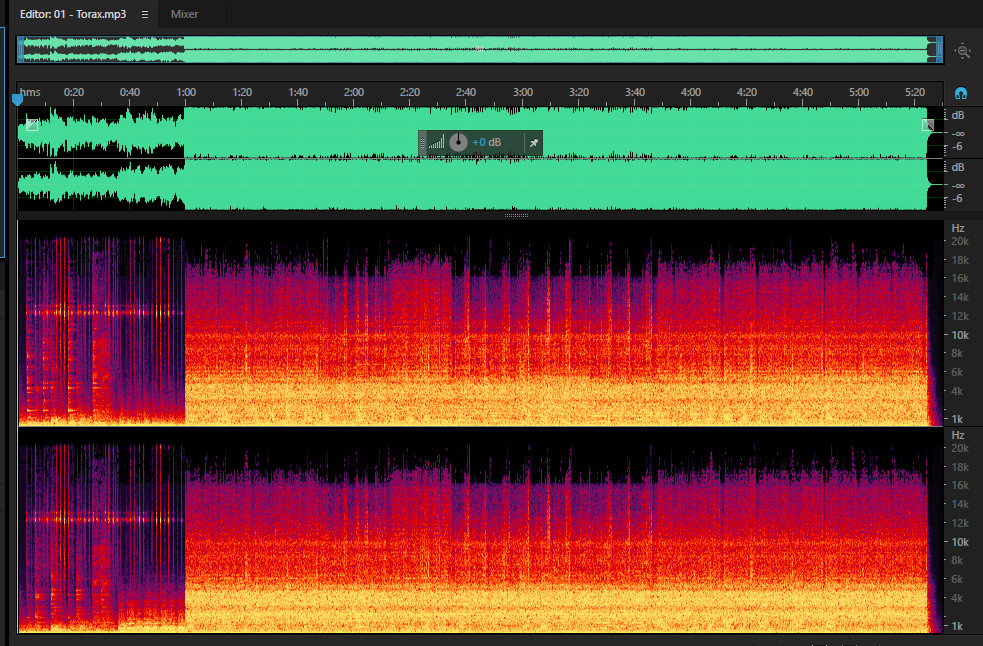
Task: Click the lower channel's dB scale label
Action: pyautogui.click(x=958, y=167)
